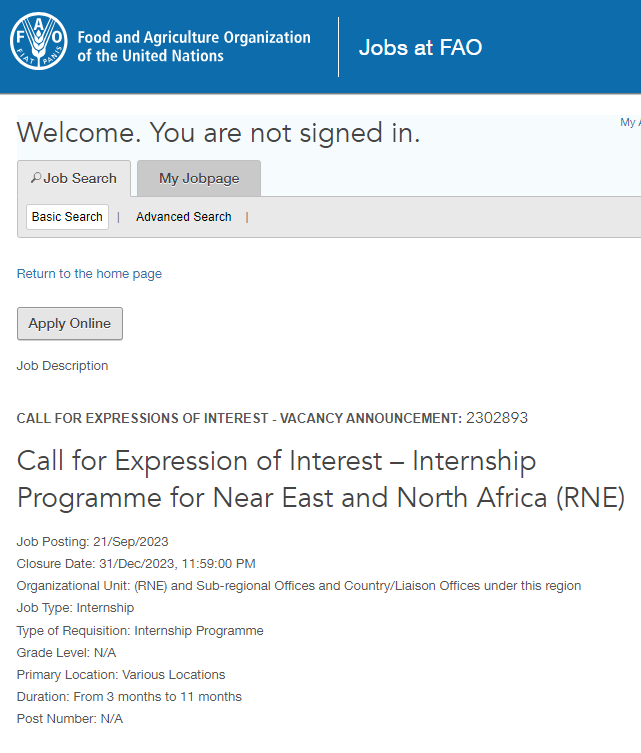
Task: Click the Internship Programme job title heading
Action: (x=320, y=479)
